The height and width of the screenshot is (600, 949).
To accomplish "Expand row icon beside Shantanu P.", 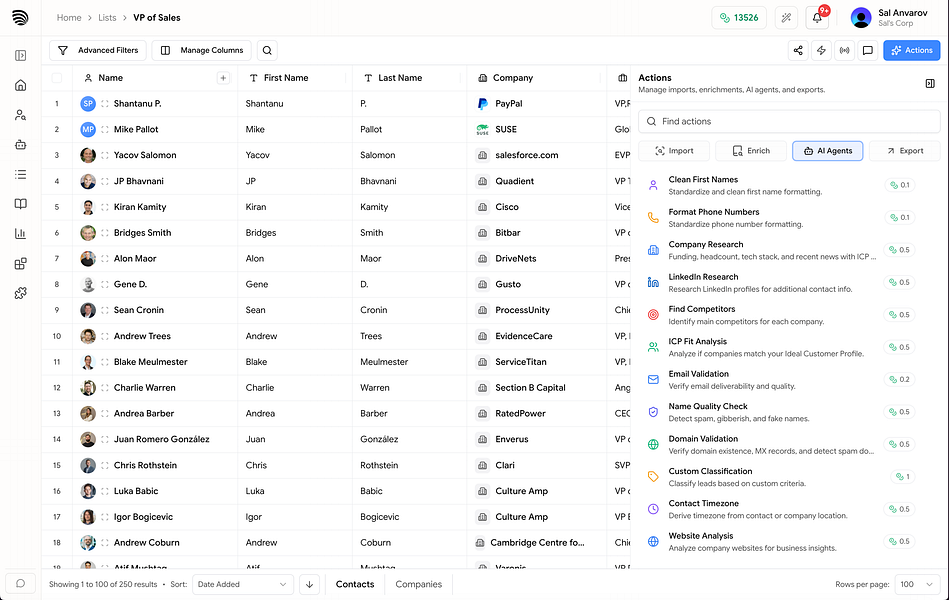I will tap(105, 104).
